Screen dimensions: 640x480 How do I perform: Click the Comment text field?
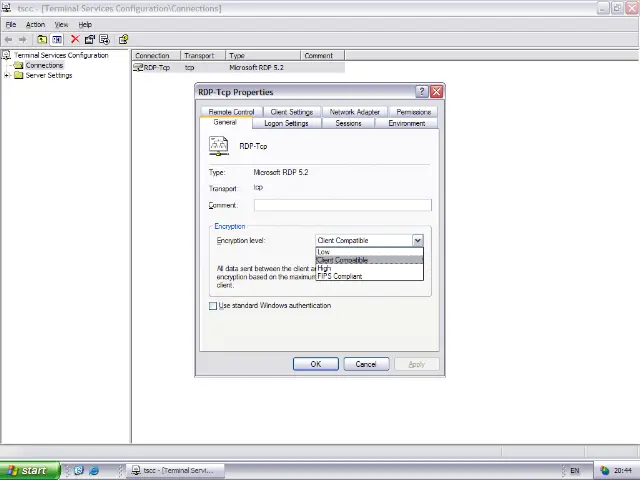click(x=342, y=205)
